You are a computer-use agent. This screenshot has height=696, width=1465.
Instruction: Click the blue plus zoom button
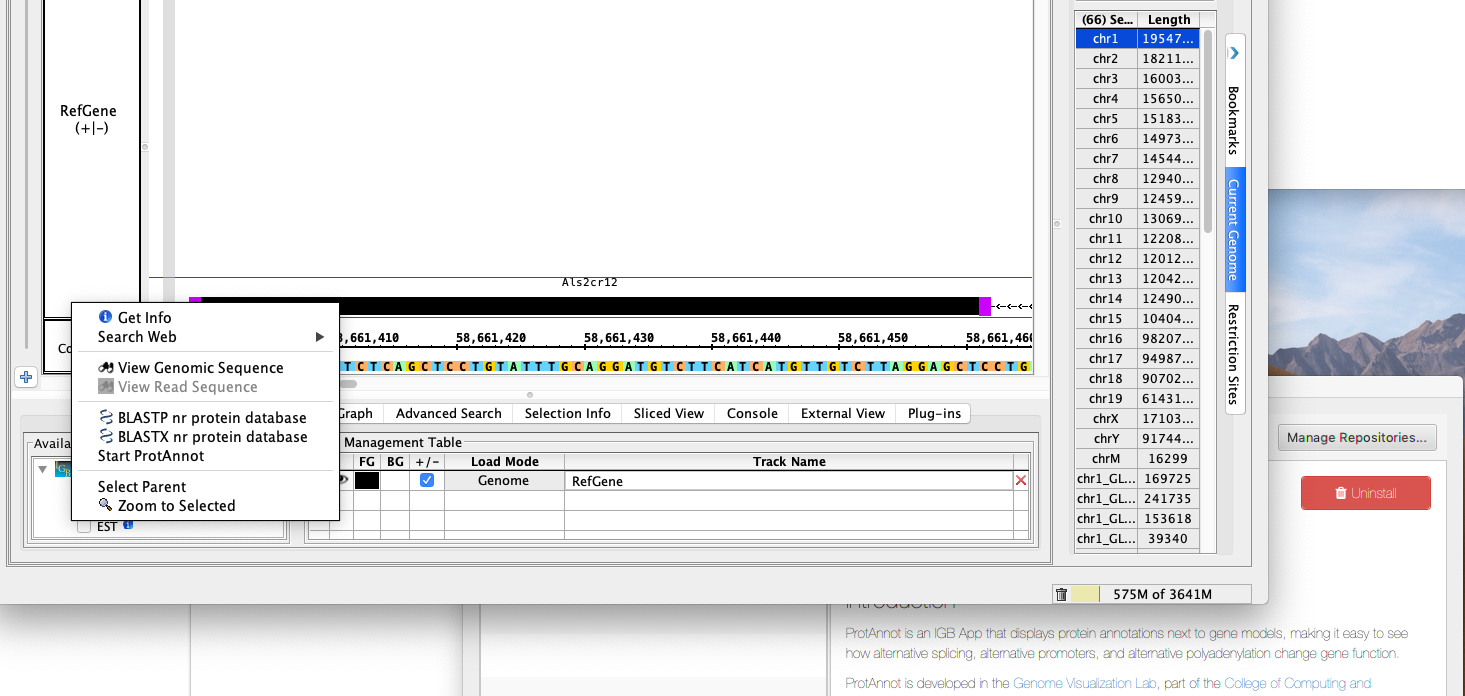[x=26, y=377]
